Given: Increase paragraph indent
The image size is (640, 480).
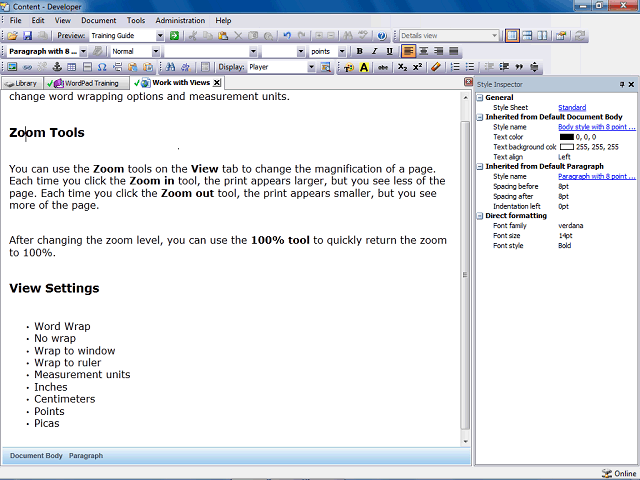Looking at the screenshot, I should (x=504, y=67).
